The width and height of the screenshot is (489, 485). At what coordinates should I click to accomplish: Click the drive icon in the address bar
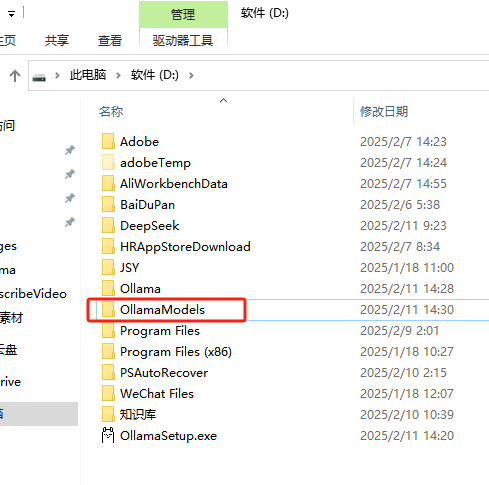click(x=39, y=78)
